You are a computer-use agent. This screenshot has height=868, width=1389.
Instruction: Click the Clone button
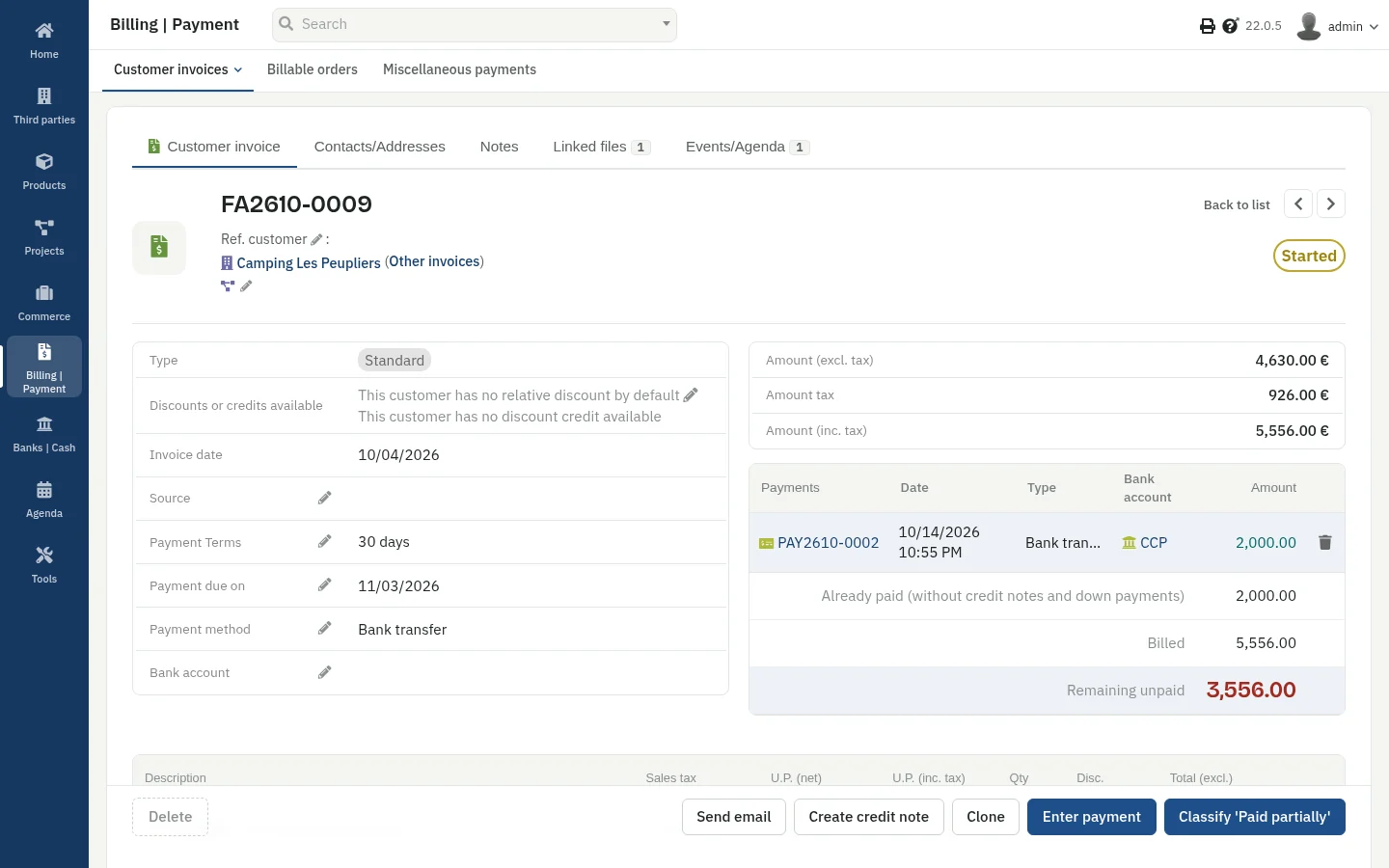tap(986, 817)
